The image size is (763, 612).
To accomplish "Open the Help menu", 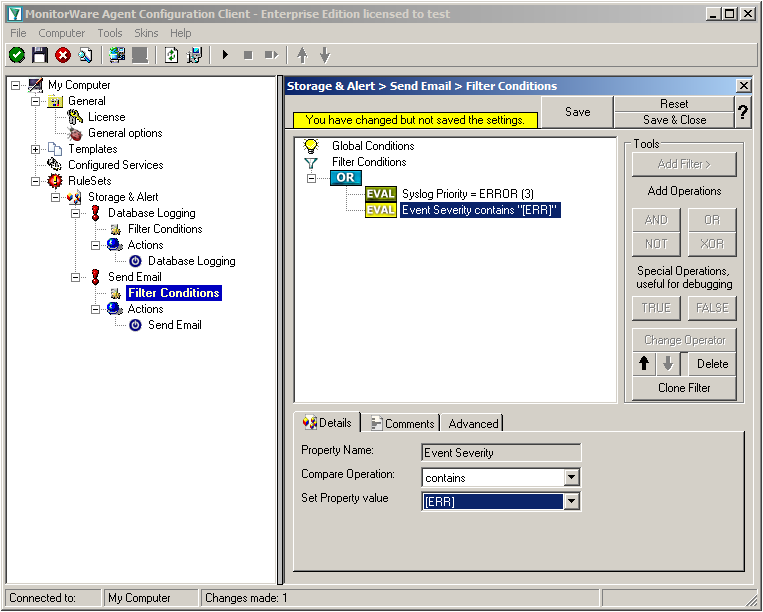I will (x=181, y=33).
